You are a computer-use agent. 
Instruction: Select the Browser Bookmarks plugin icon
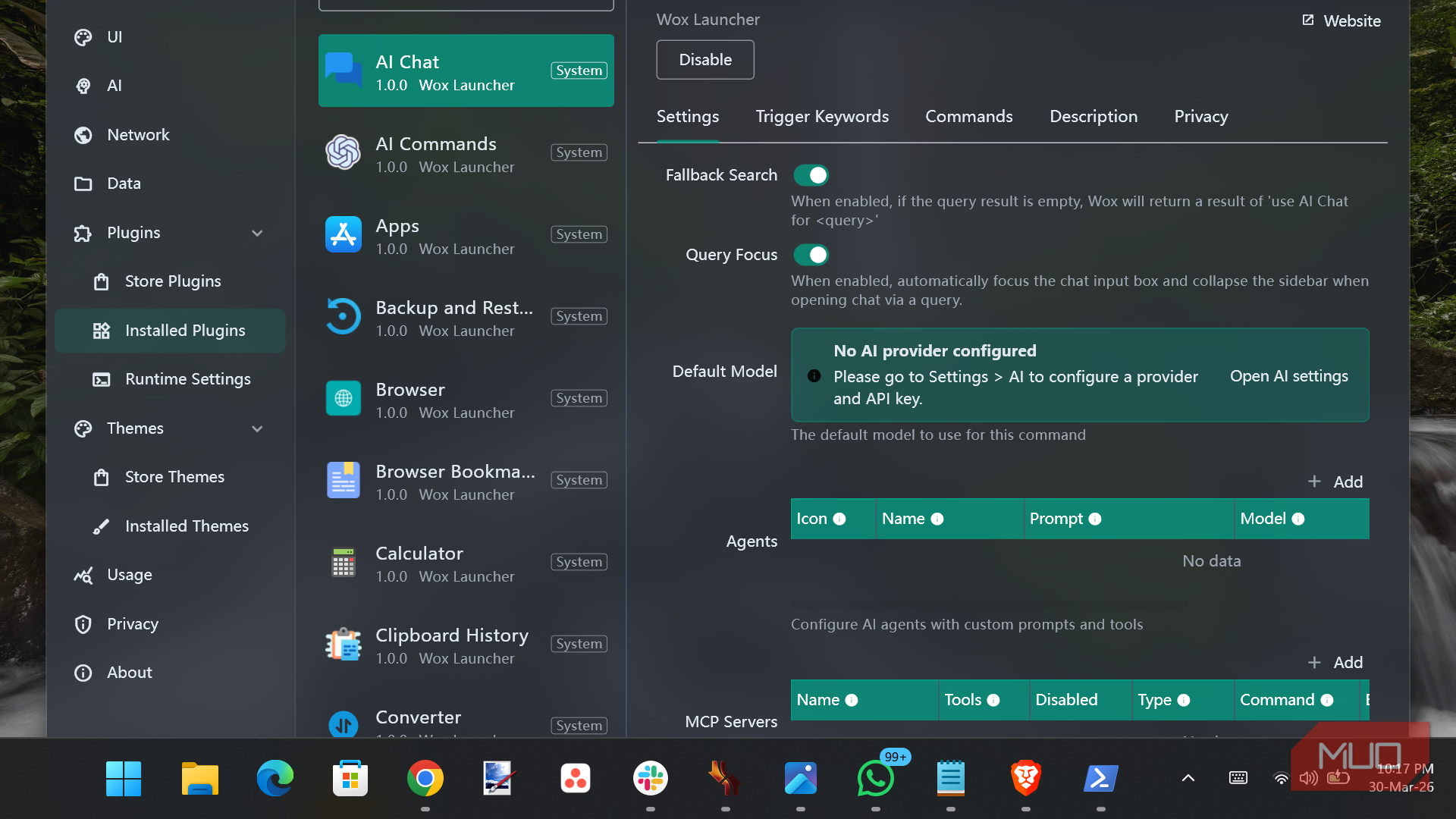click(344, 480)
